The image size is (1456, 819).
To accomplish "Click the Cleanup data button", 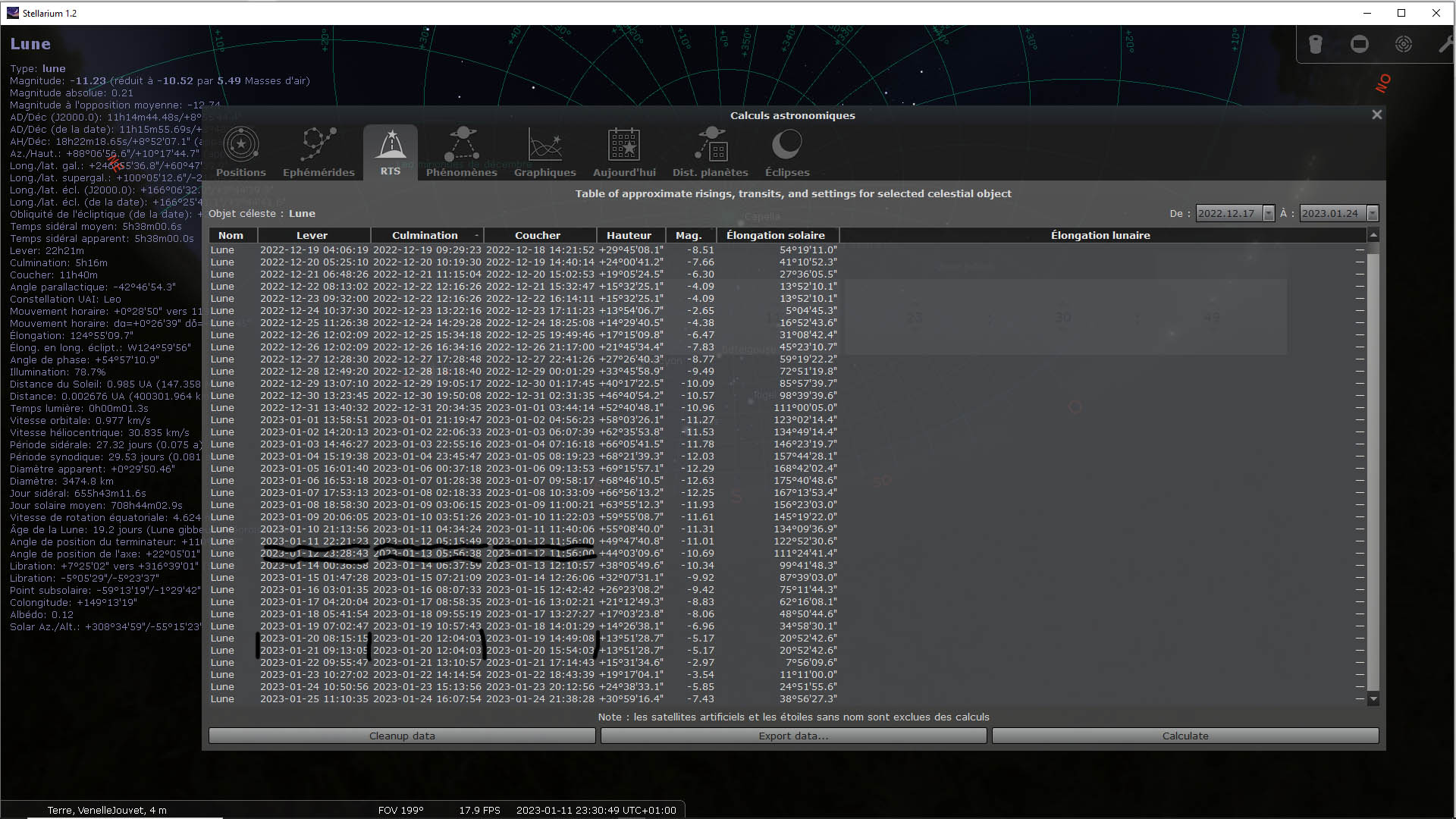I will coord(402,736).
